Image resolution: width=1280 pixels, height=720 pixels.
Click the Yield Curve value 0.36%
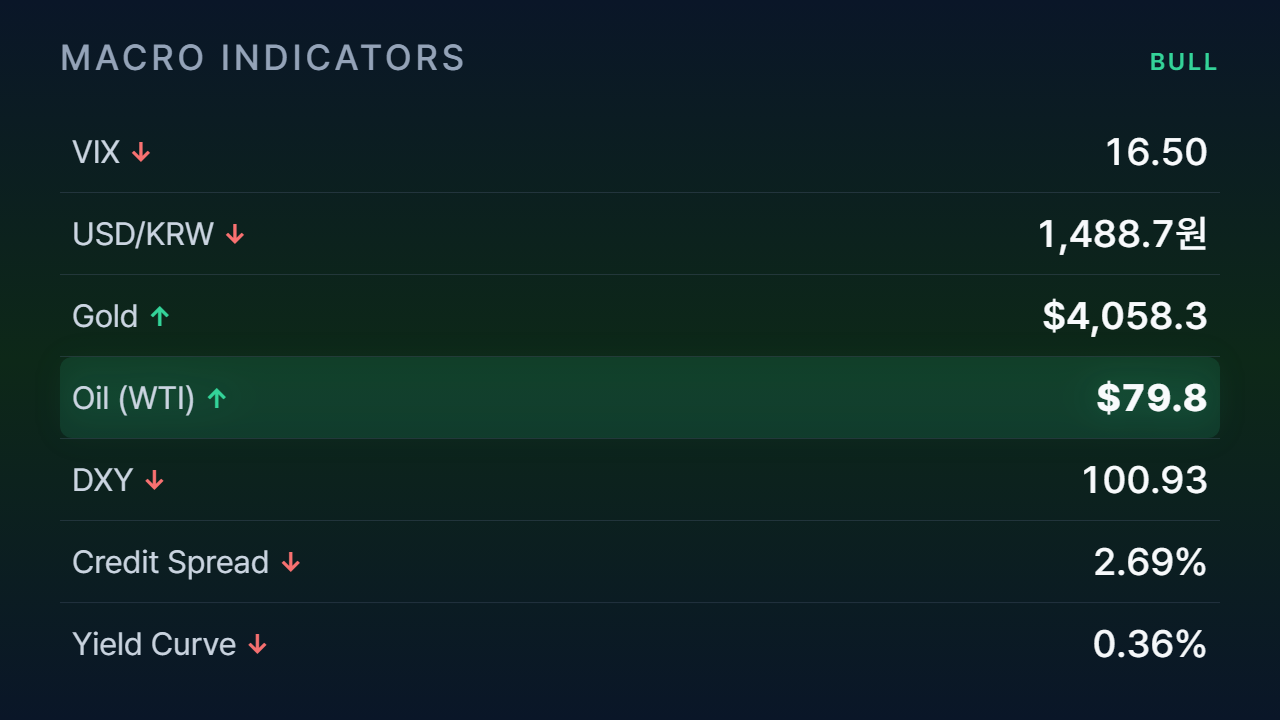(x=1150, y=644)
